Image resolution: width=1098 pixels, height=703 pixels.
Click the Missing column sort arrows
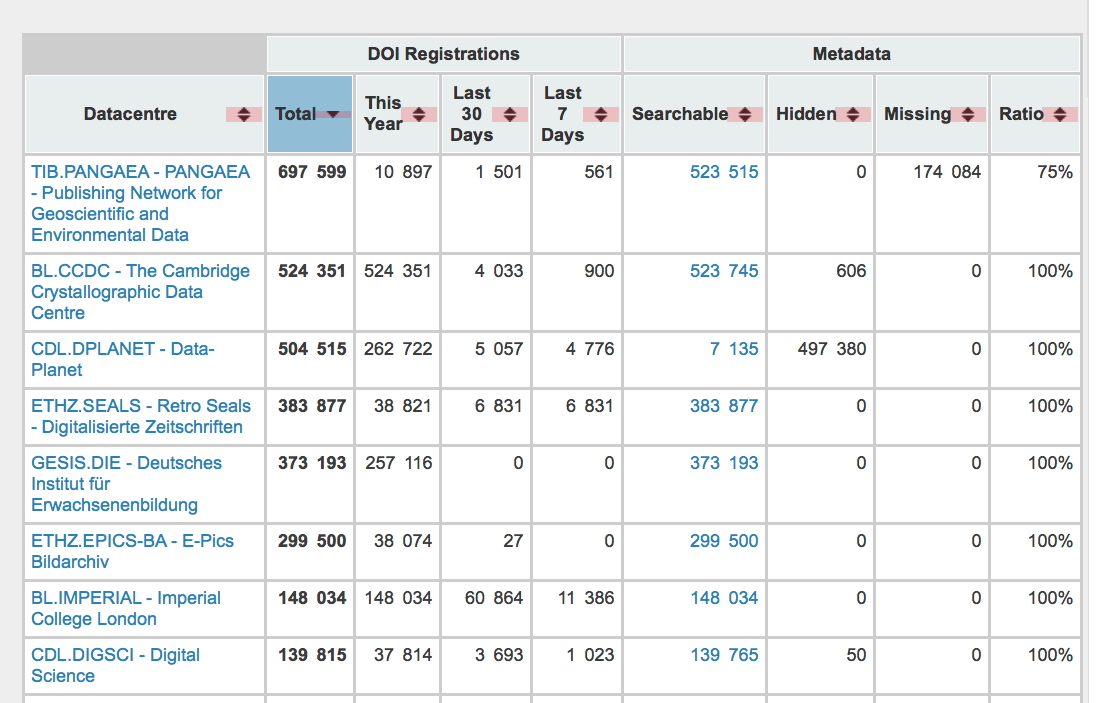click(967, 115)
